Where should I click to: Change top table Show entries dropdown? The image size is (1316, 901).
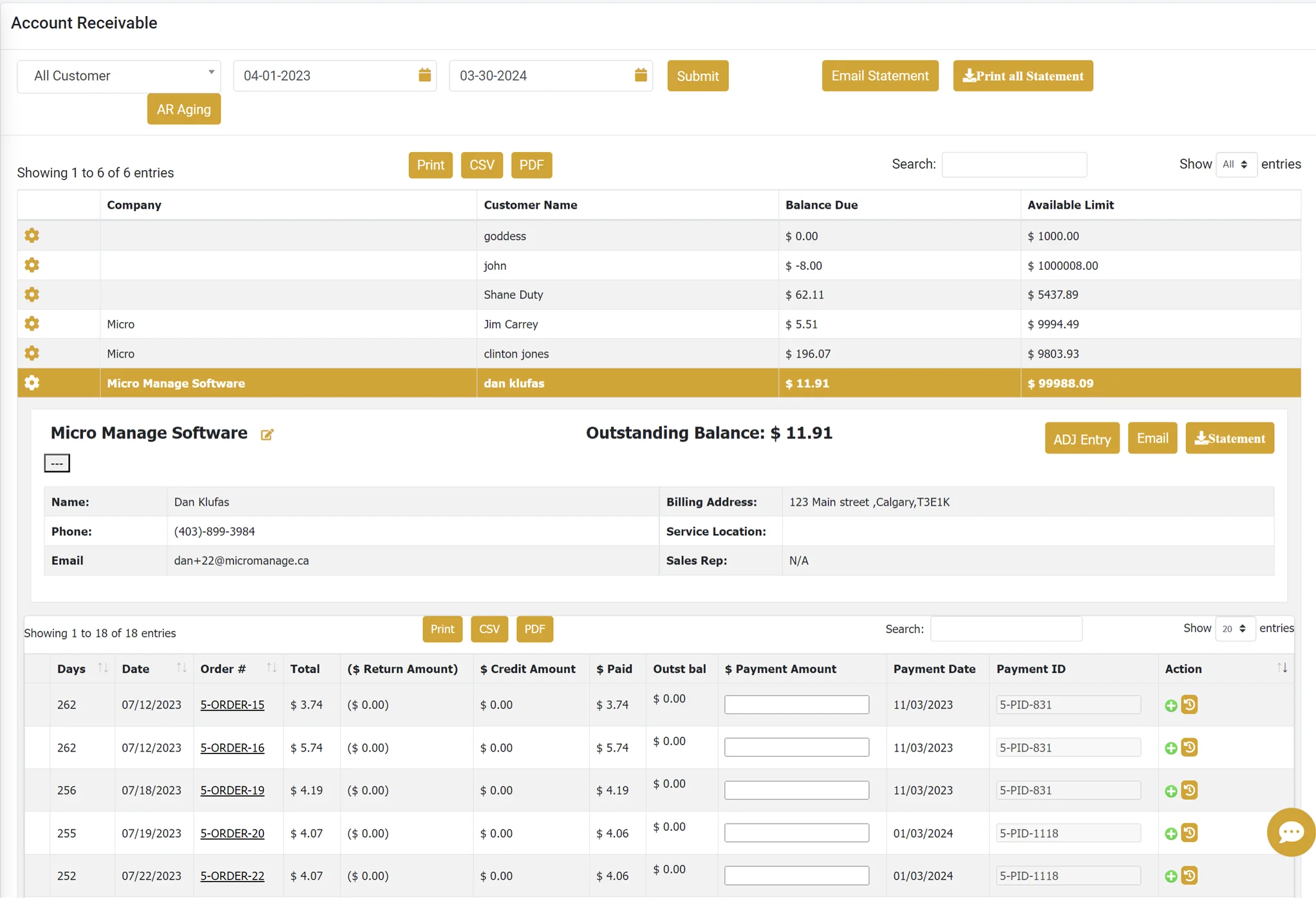1236,164
